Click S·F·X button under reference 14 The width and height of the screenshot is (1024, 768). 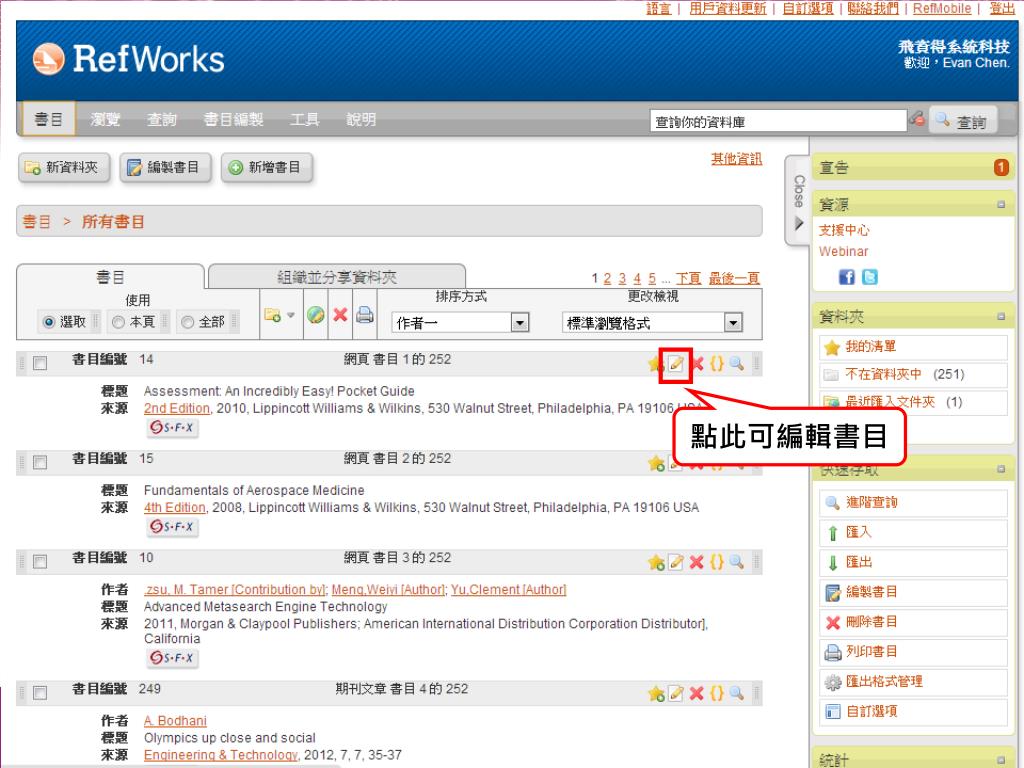click(x=172, y=428)
